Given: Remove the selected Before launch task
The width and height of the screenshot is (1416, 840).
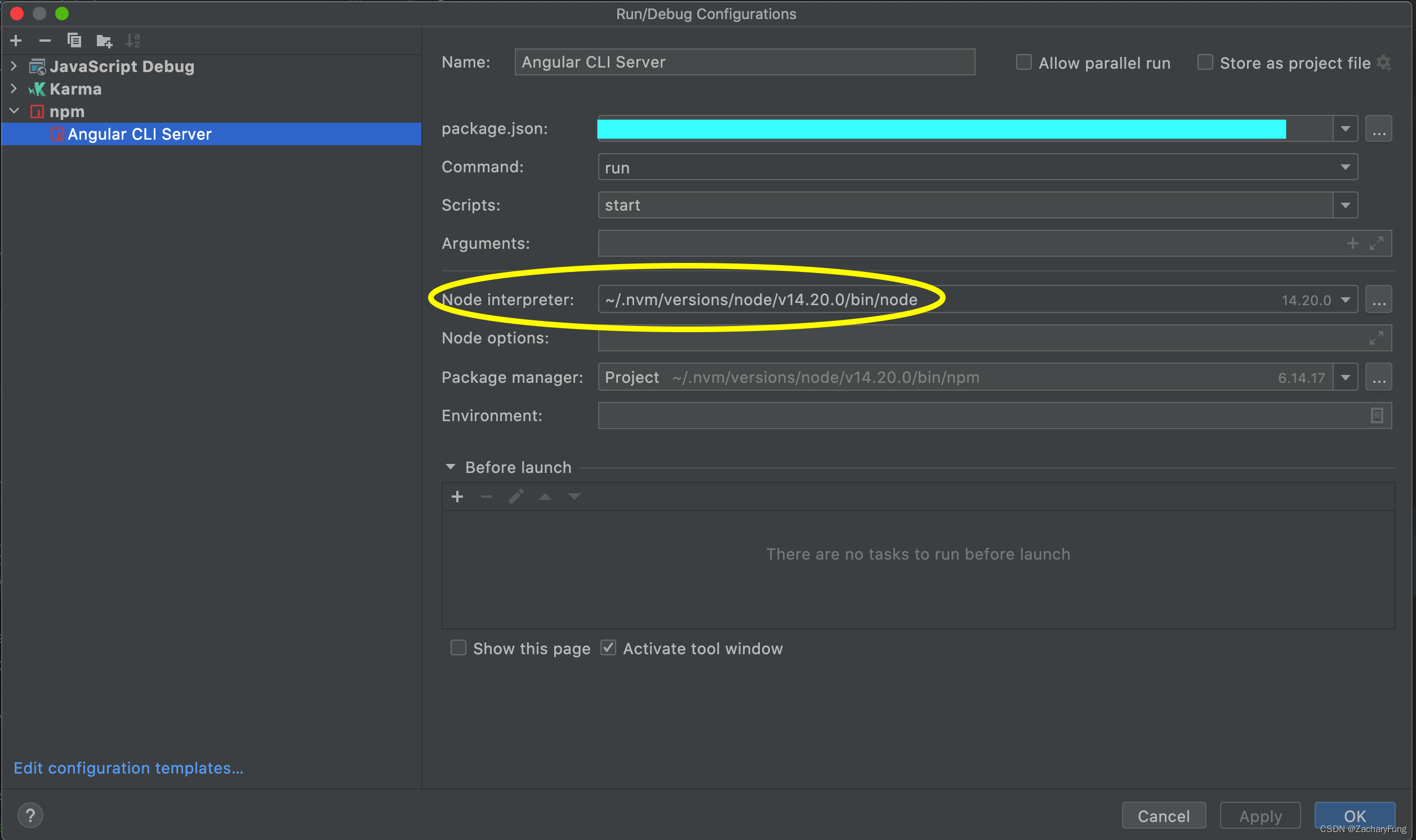Looking at the screenshot, I should click(486, 497).
